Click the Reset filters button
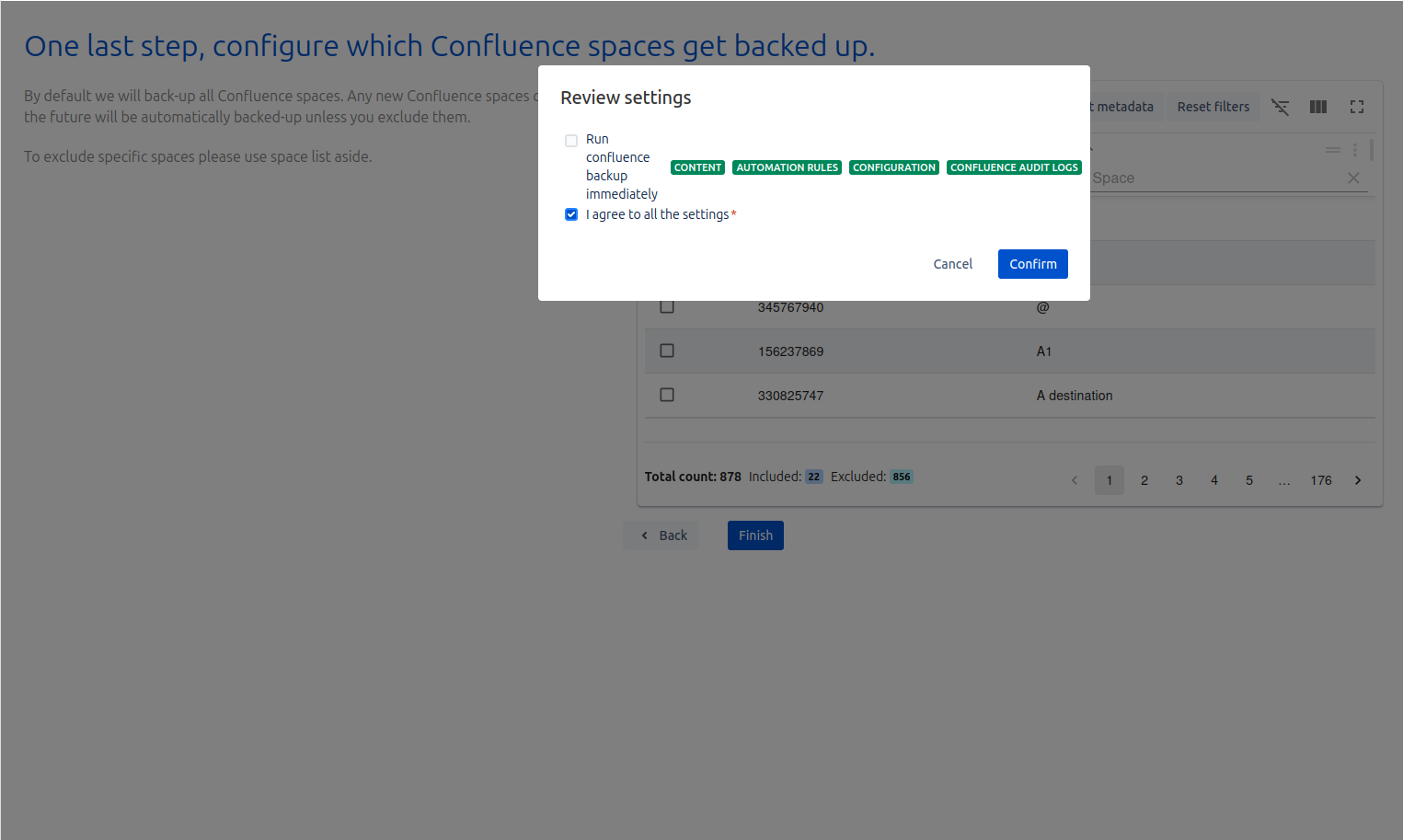The image size is (1403, 840). pyautogui.click(x=1213, y=107)
